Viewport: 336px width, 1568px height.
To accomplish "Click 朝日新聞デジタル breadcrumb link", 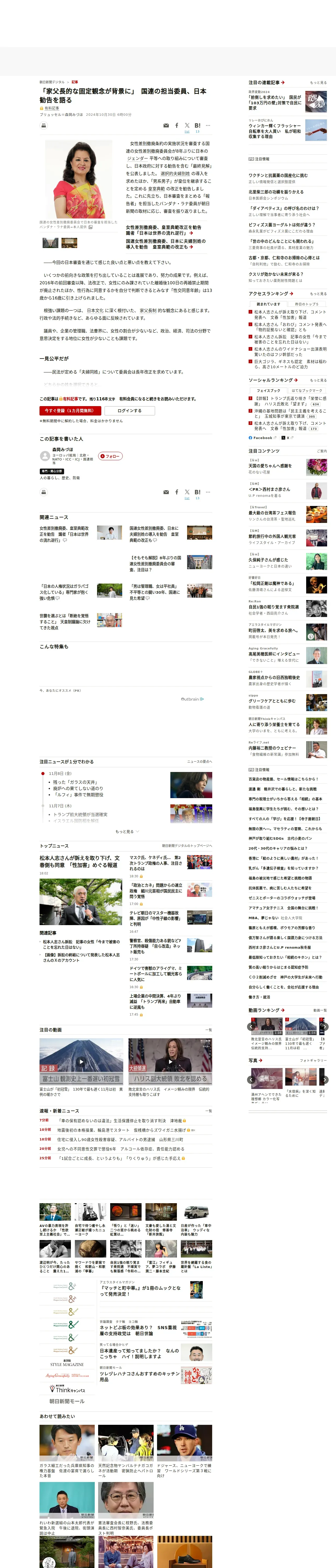I will tap(52, 82).
